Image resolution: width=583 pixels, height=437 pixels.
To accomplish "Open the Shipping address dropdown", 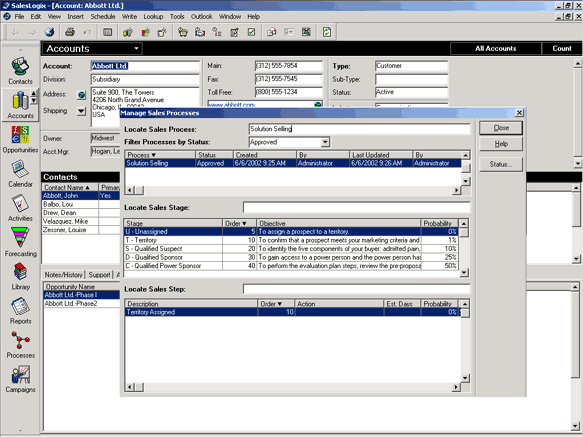I will coord(81,111).
